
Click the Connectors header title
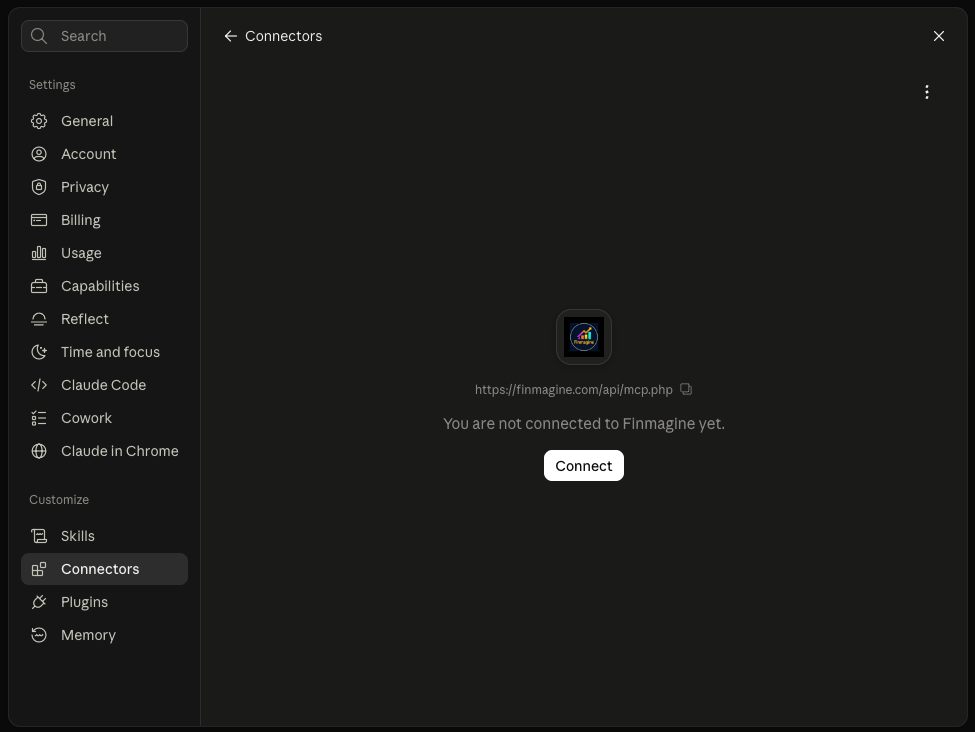284,36
